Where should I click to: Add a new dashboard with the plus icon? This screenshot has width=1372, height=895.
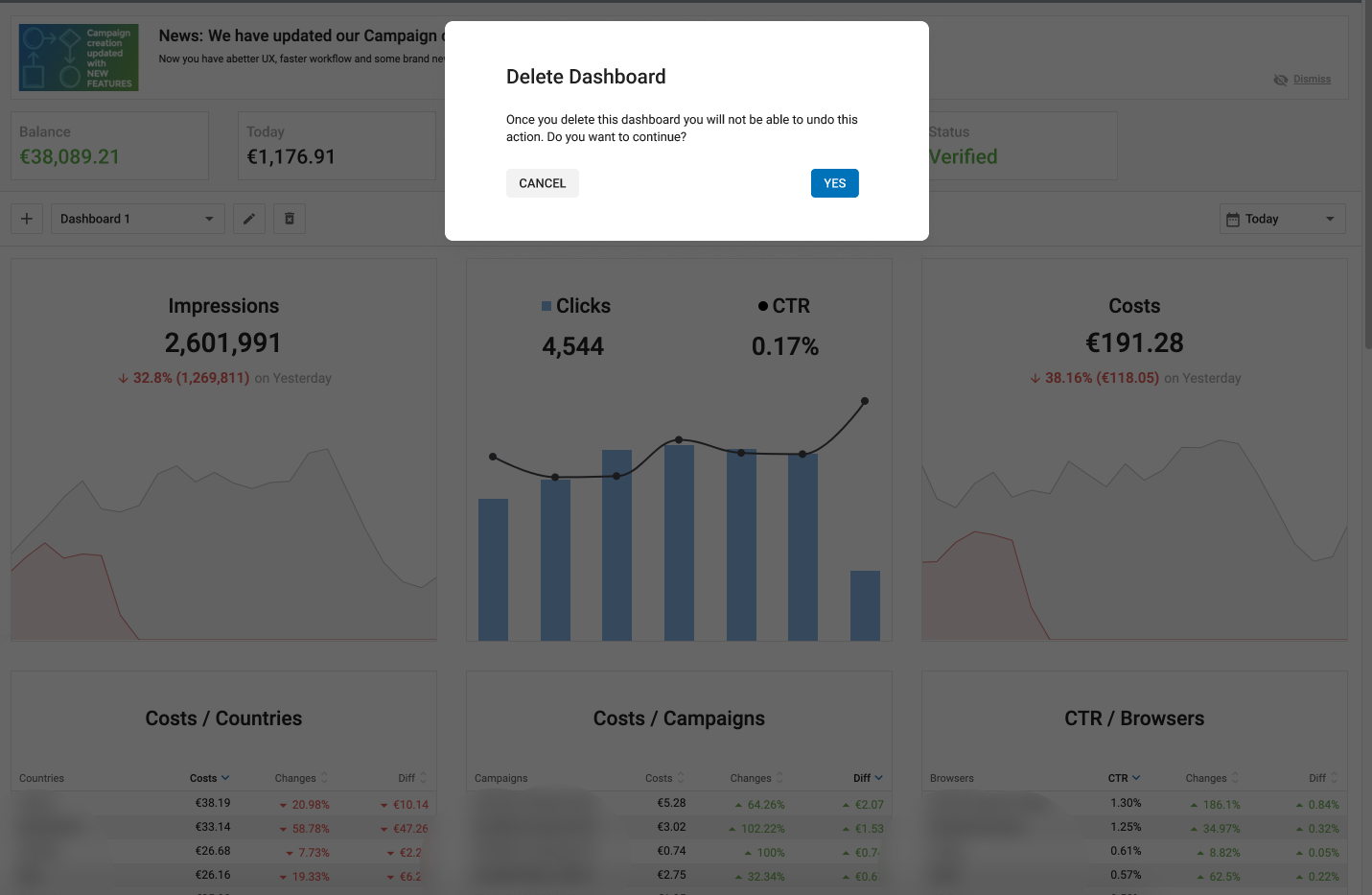click(26, 218)
